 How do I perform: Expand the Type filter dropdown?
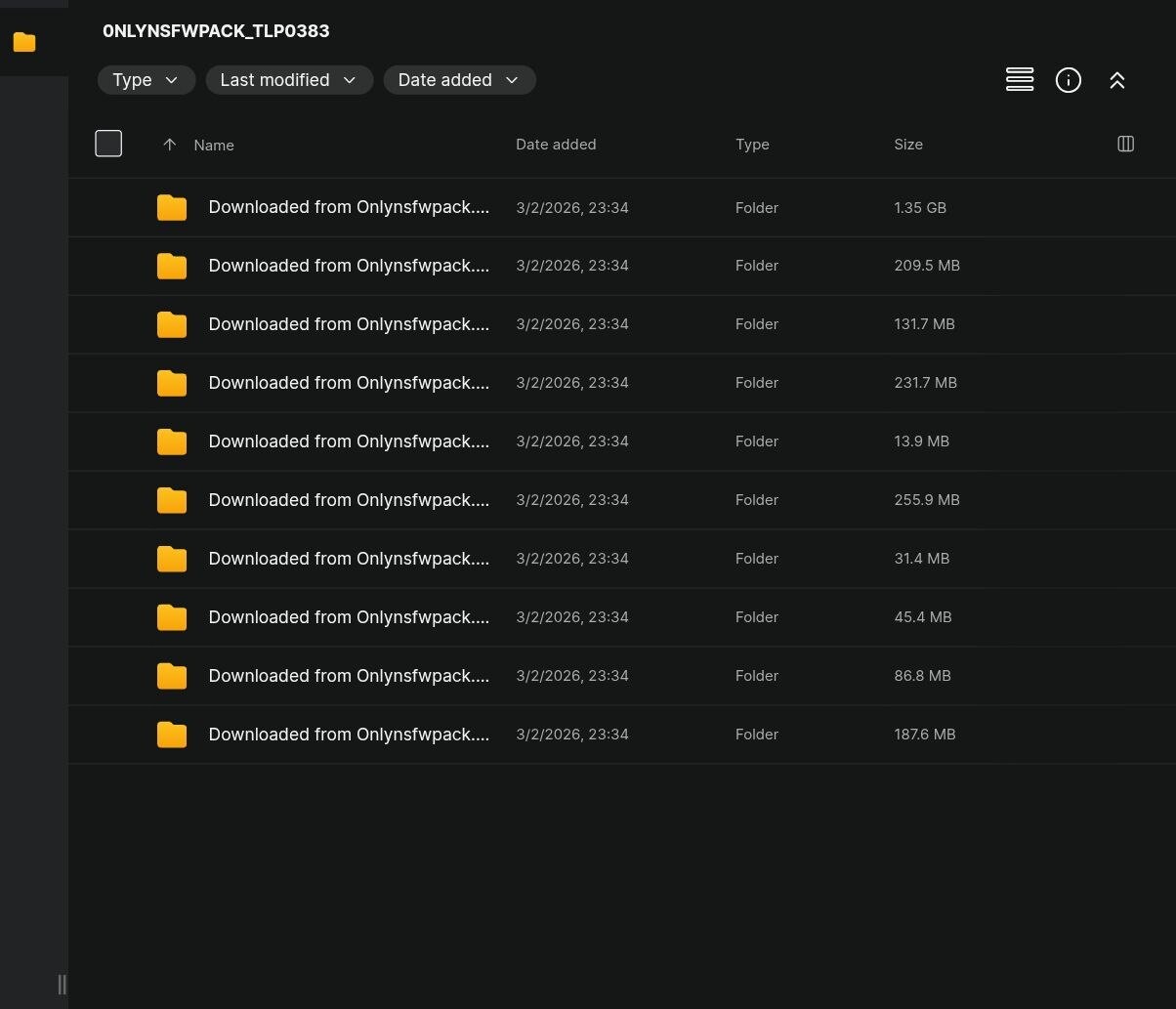146,80
